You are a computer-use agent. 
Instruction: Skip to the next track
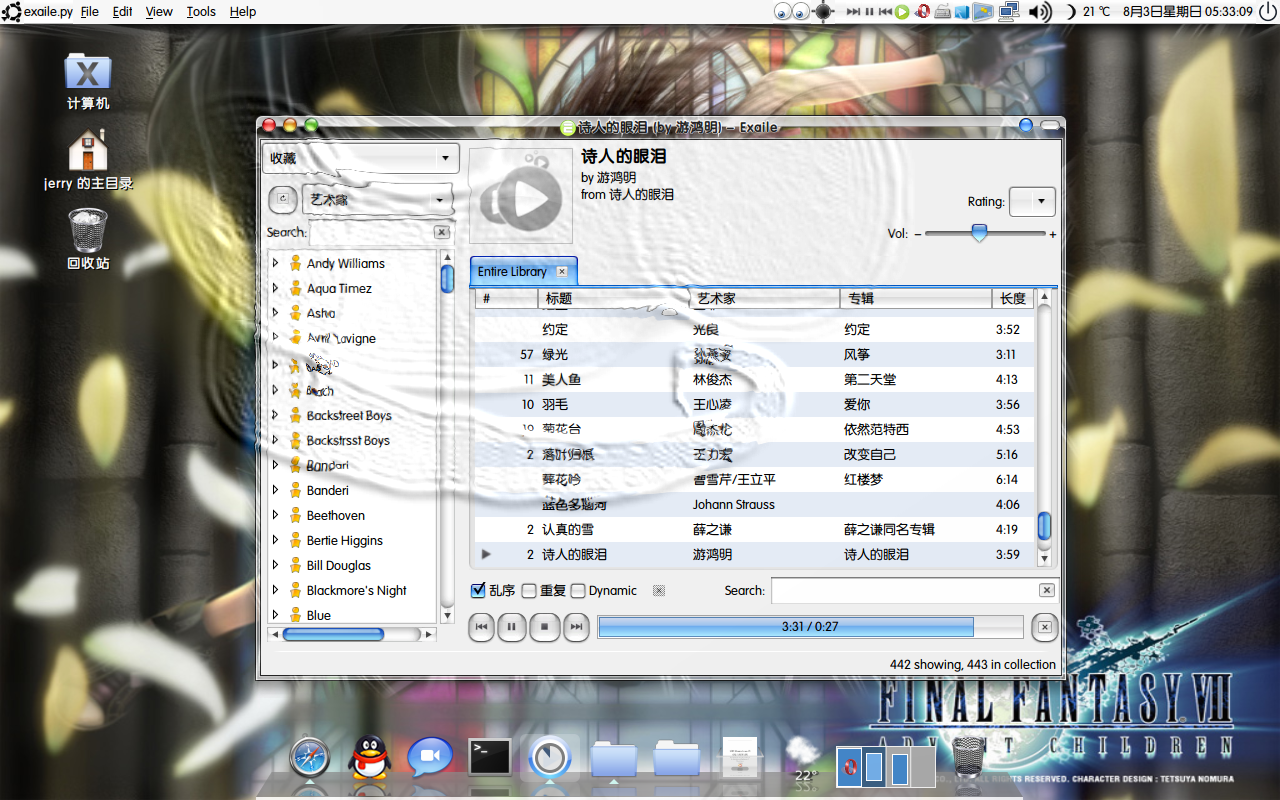[576, 627]
